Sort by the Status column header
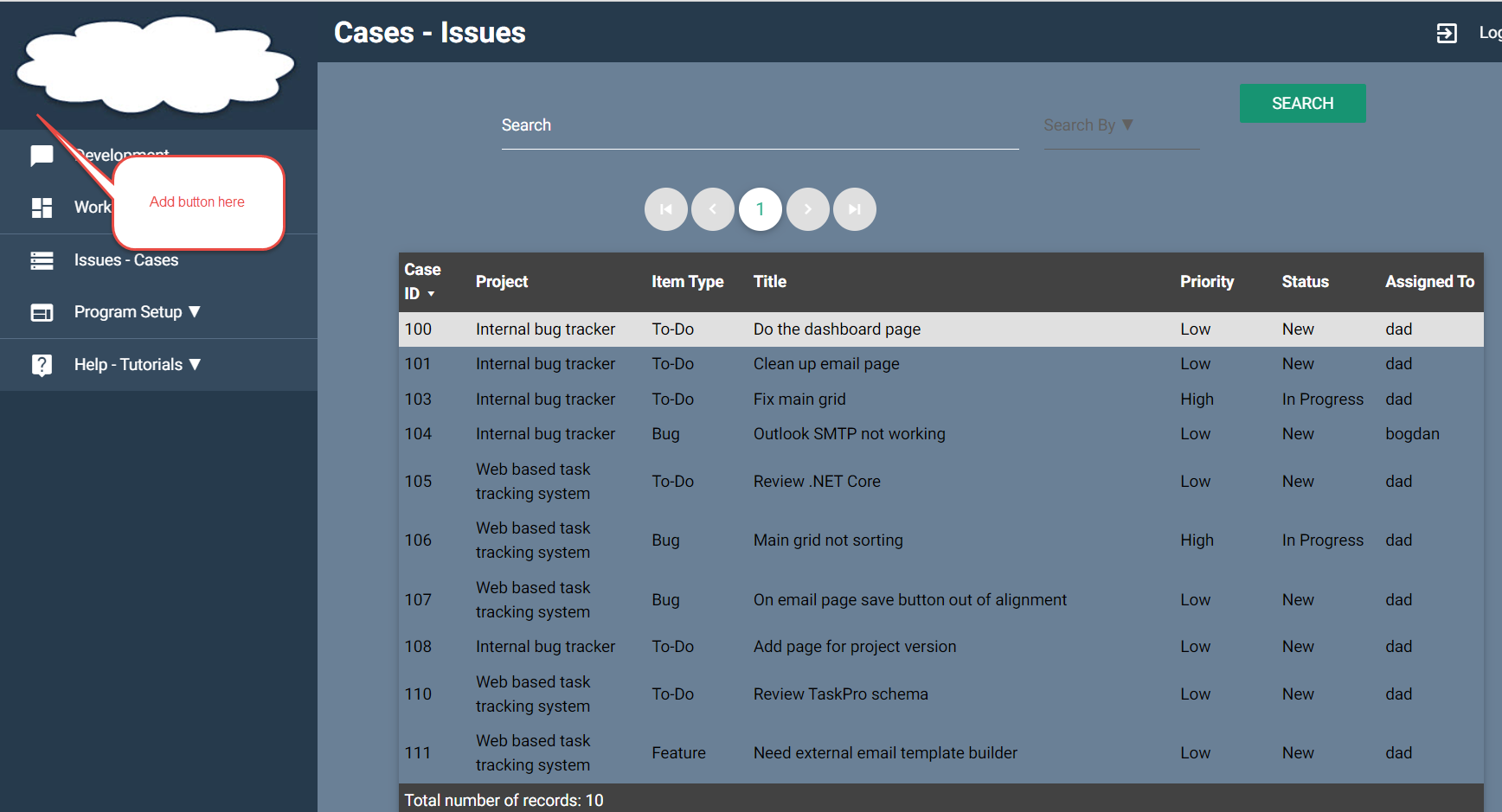Screen dimensions: 1502x812 coord(1305,282)
